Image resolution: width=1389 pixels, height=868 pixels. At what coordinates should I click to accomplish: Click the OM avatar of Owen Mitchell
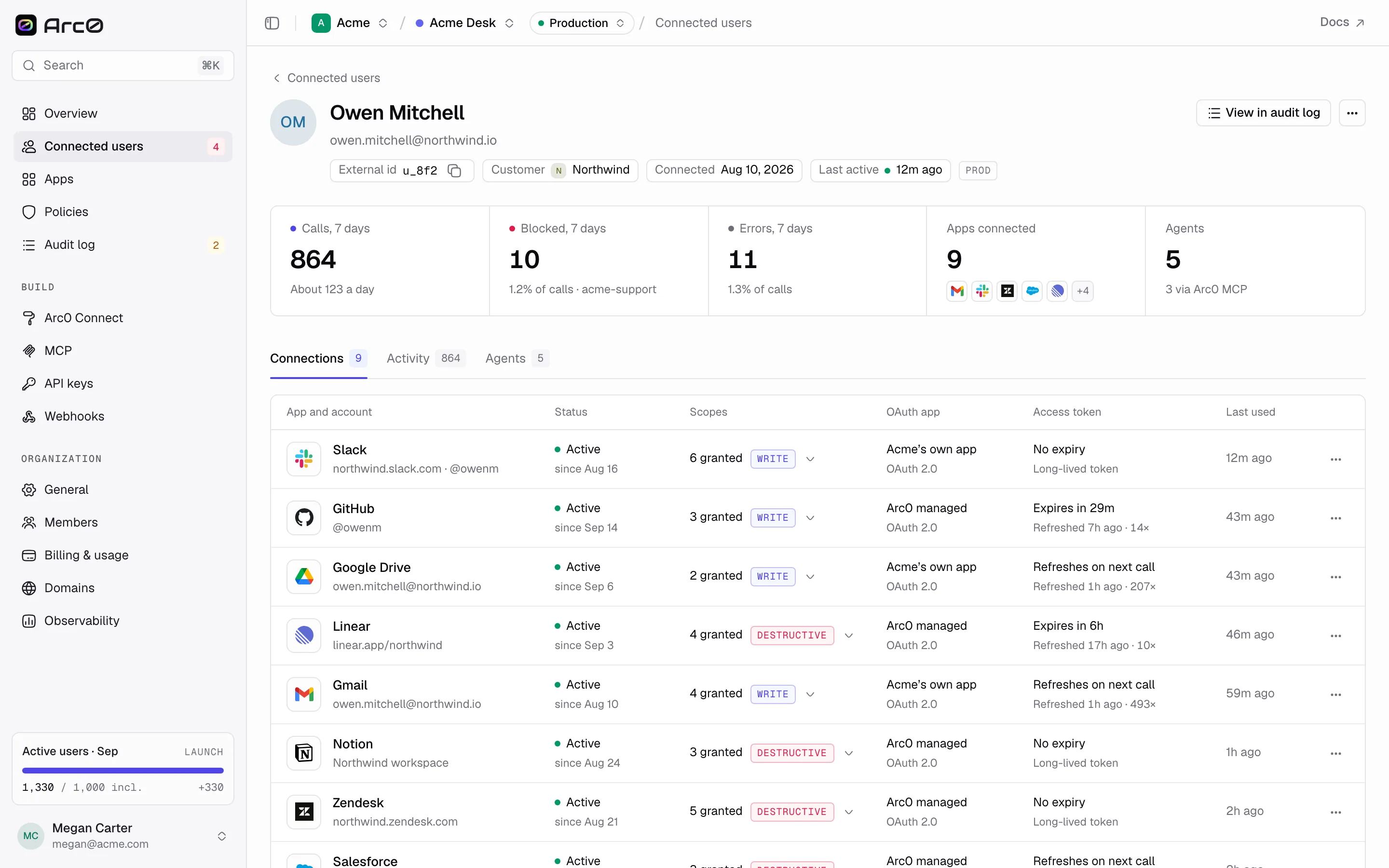click(293, 122)
